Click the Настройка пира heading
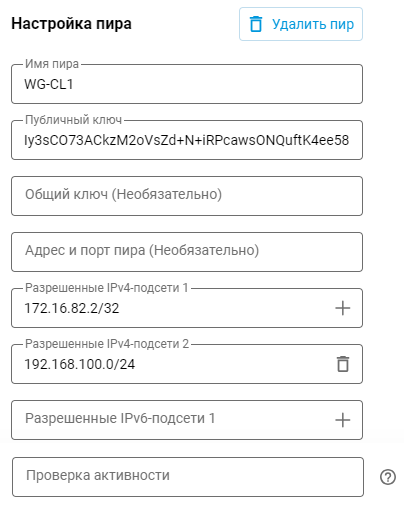 tap(71, 24)
